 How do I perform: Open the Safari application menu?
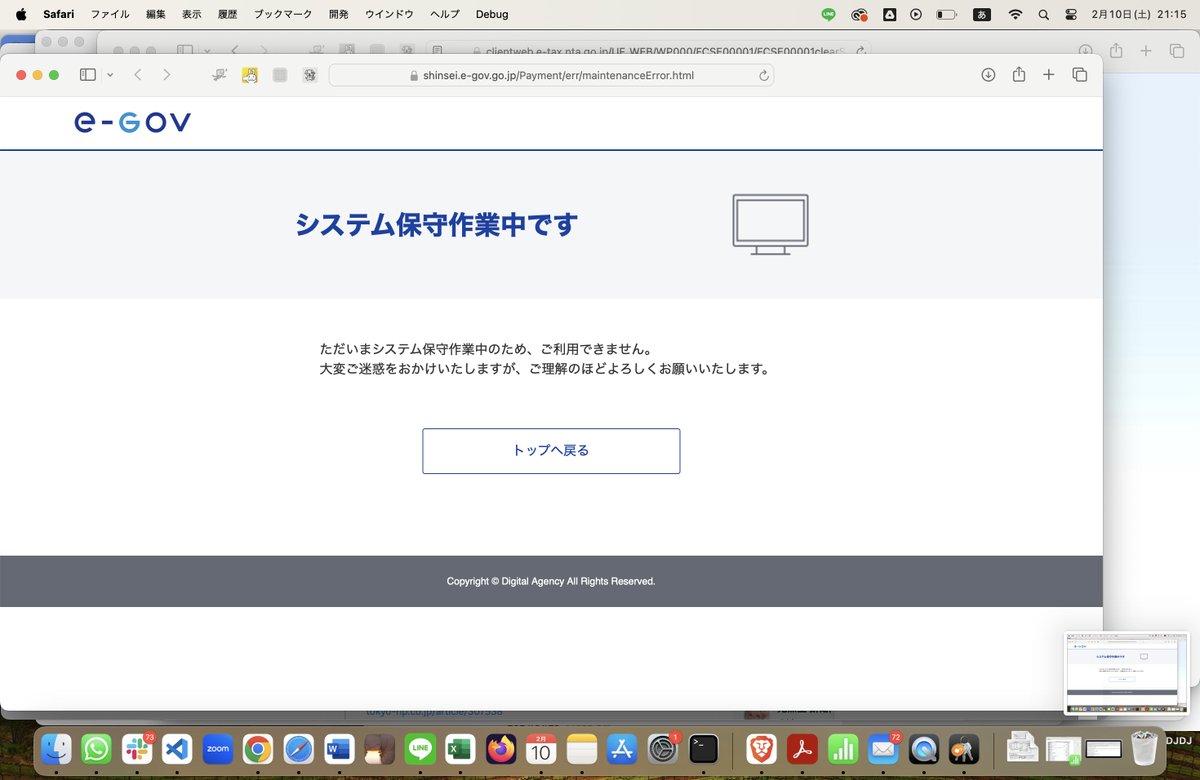click(59, 14)
